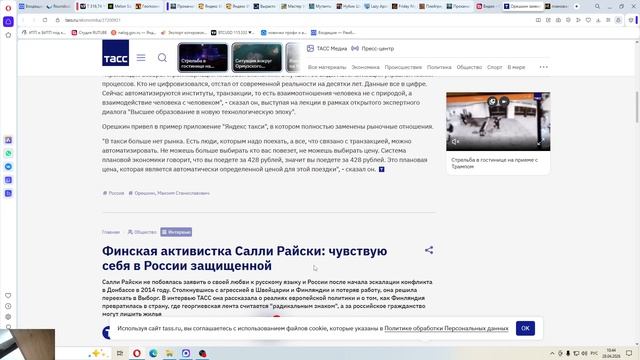
Task: Show hidden system tray icons
Action: (x=552, y=353)
